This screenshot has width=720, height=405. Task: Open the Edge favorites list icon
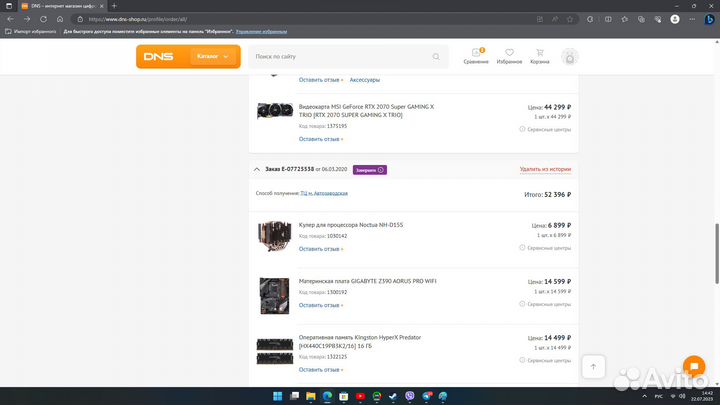(x=624, y=19)
